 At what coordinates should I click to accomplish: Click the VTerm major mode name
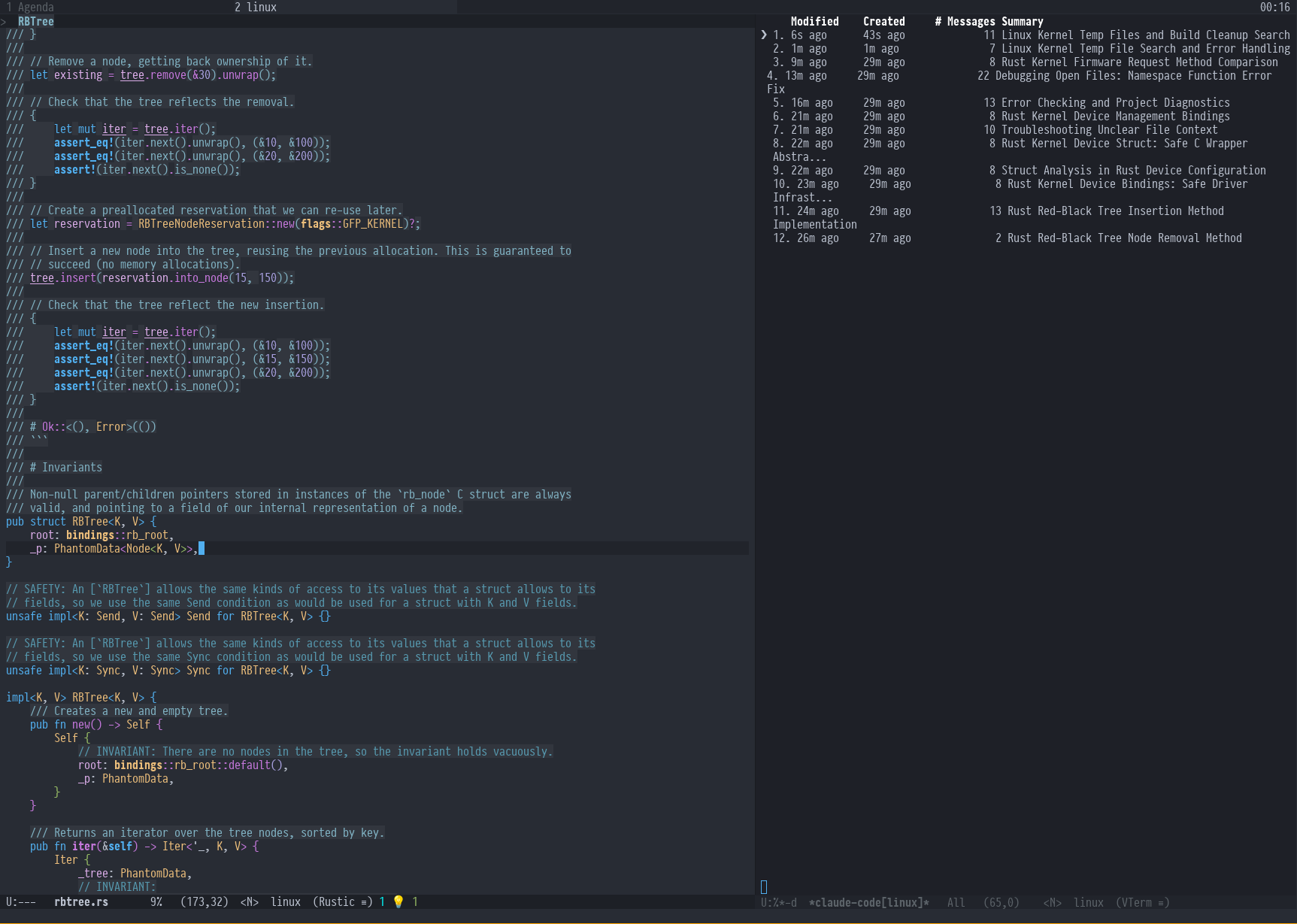tap(1136, 902)
